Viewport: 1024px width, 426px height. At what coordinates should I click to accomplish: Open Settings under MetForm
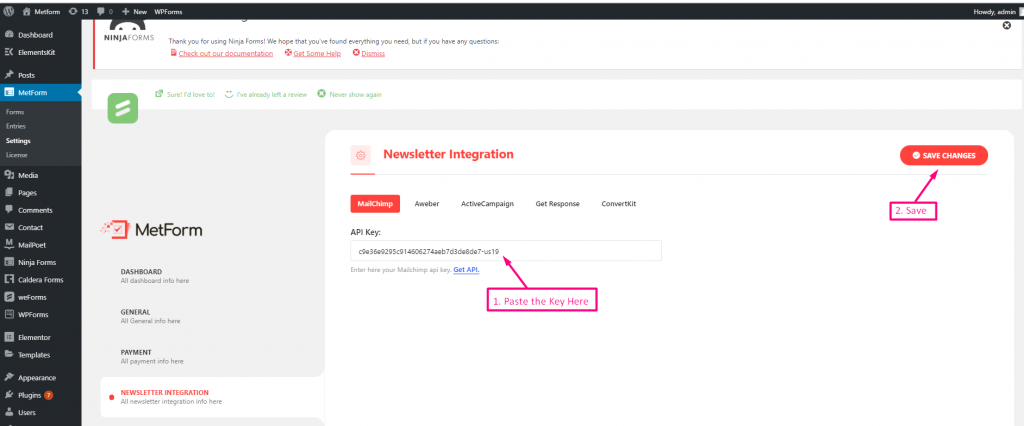tap(18, 140)
